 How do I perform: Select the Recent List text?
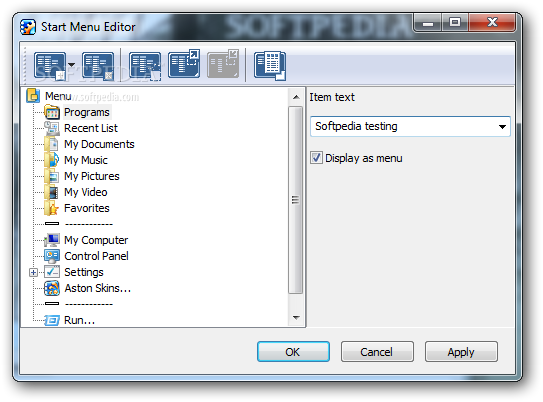[91, 128]
